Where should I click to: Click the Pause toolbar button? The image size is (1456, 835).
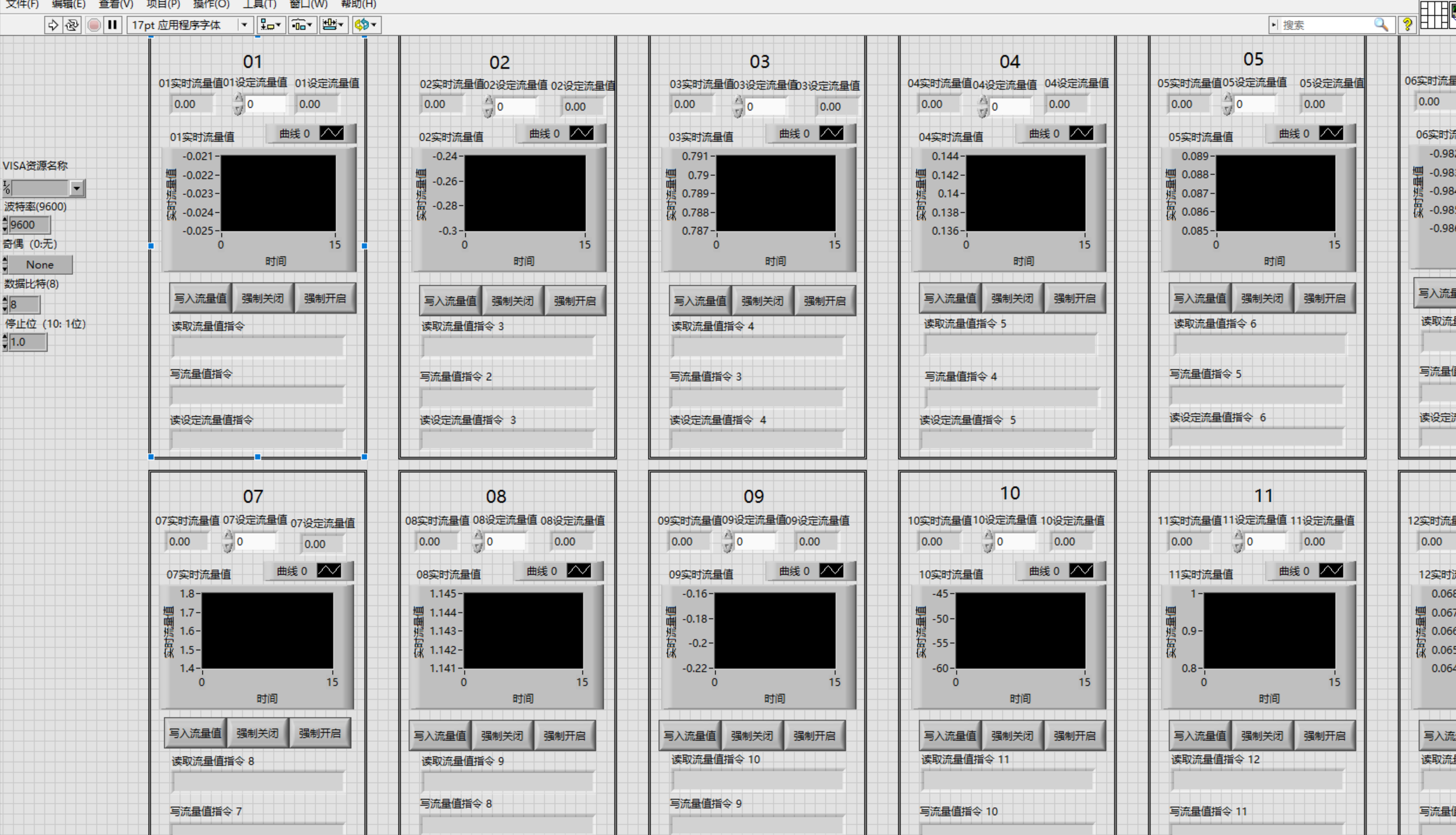tap(112, 25)
